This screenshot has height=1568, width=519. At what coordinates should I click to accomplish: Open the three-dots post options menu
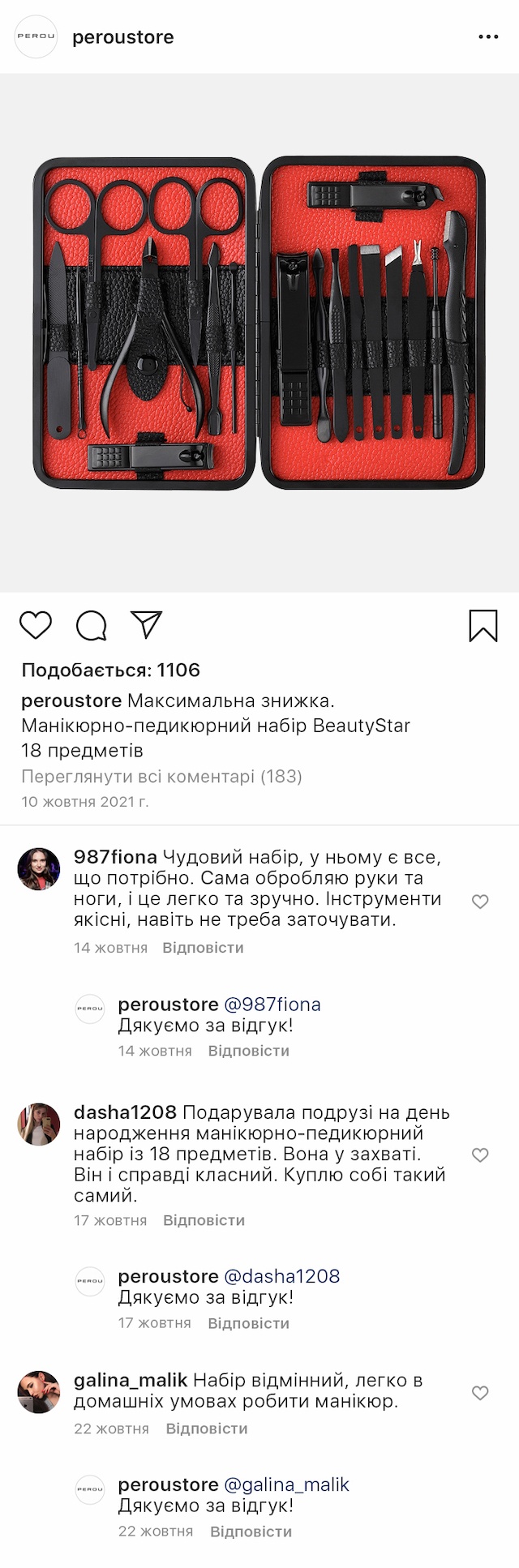[x=488, y=37]
